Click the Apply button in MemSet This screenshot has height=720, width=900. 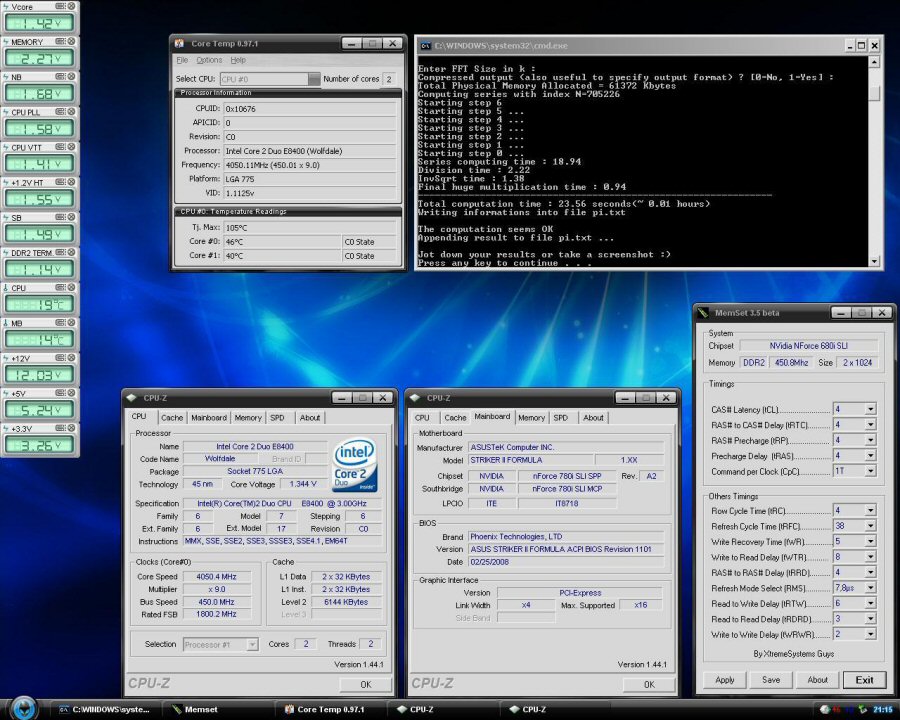tap(725, 680)
